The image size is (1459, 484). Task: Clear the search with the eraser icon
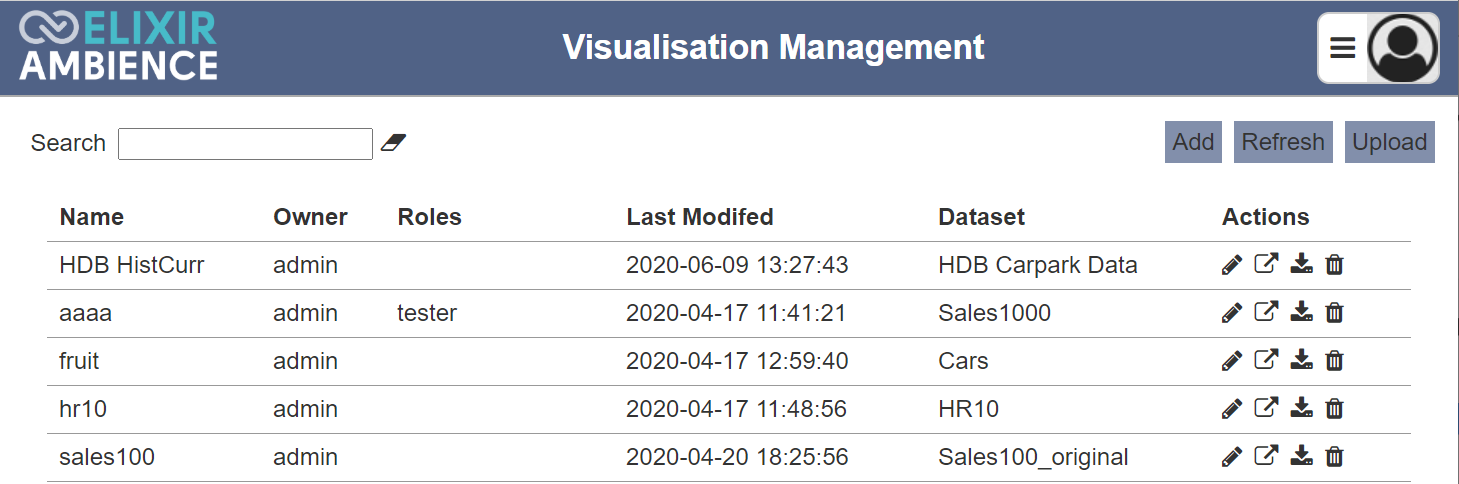coord(393,143)
